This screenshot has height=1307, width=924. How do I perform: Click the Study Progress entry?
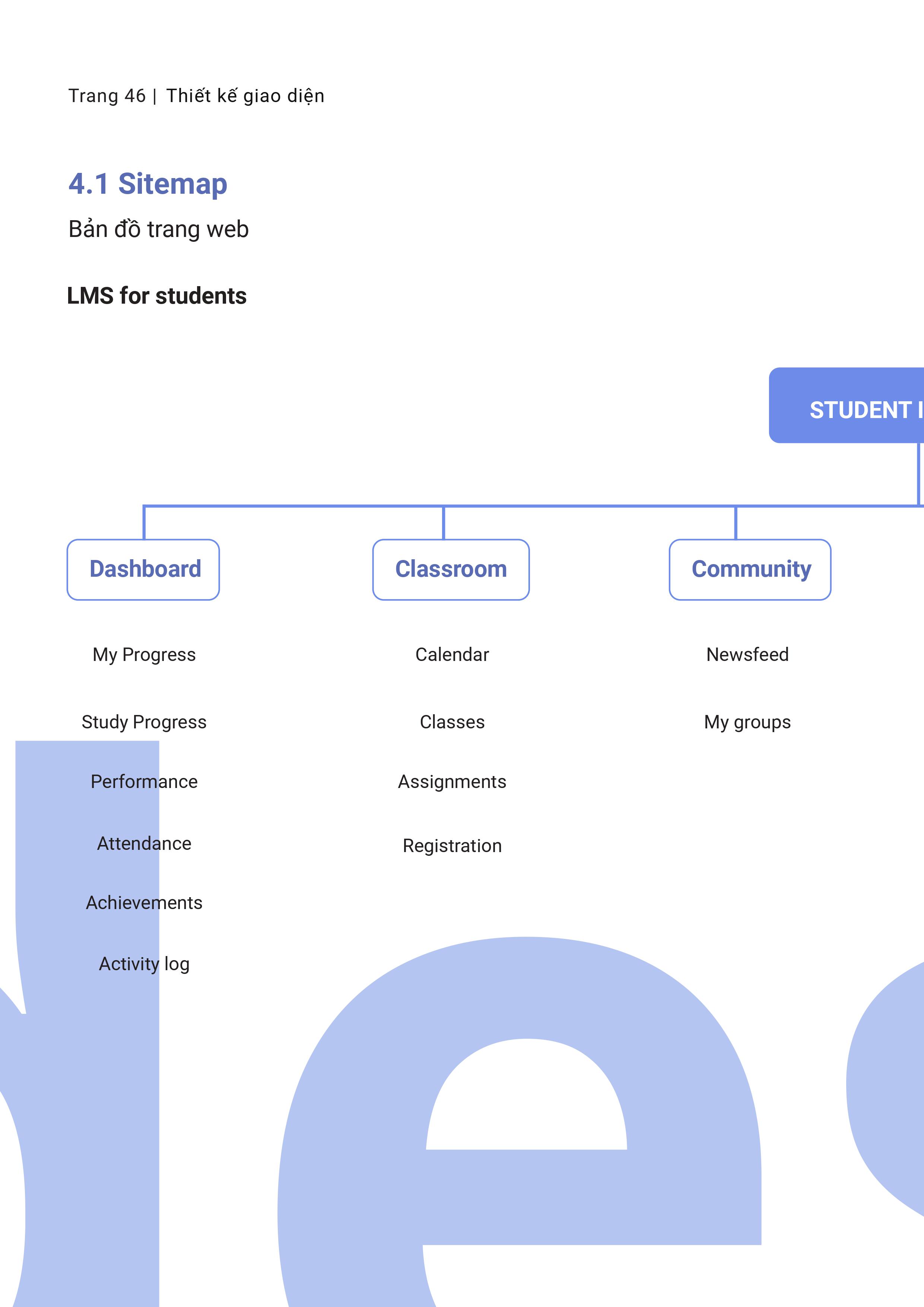pos(144,722)
